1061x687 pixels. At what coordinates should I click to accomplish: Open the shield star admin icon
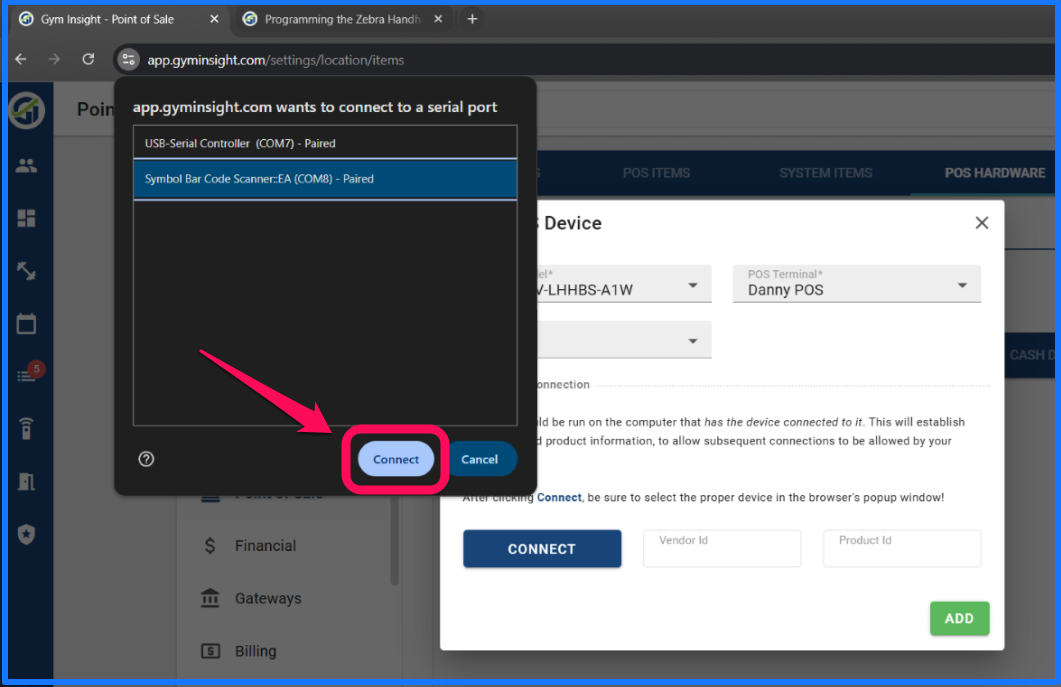coord(26,535)
